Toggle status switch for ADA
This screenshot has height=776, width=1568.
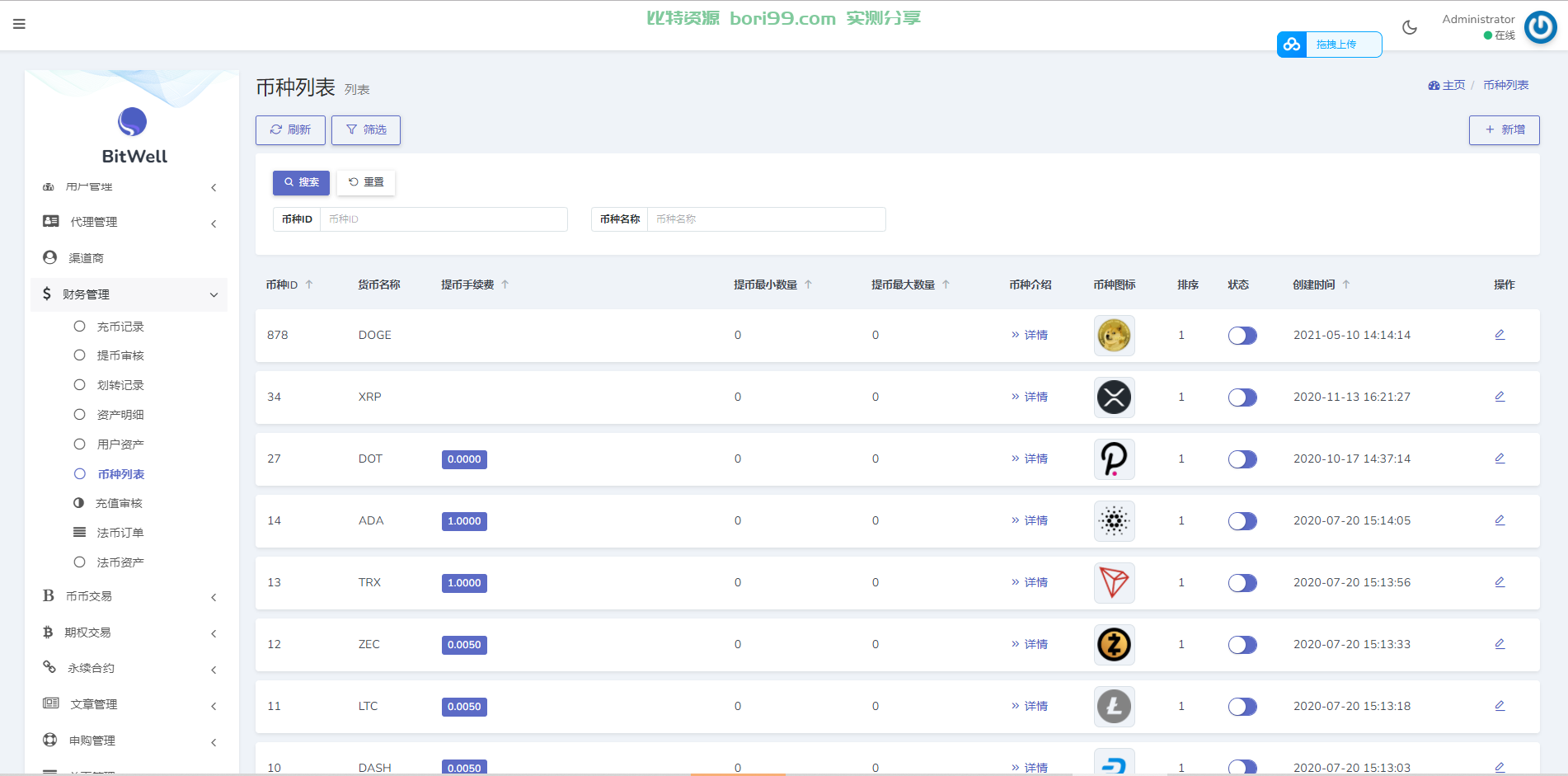(1242, 521)
